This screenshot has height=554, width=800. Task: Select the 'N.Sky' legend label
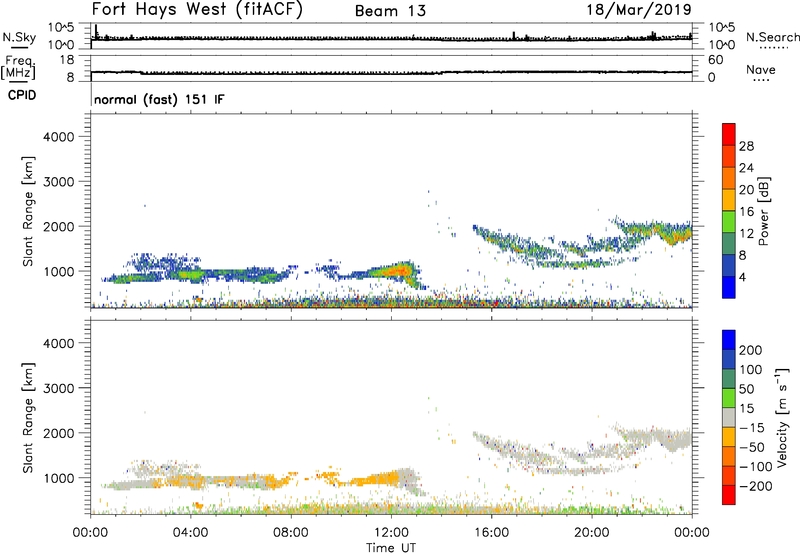coord(19,37)
